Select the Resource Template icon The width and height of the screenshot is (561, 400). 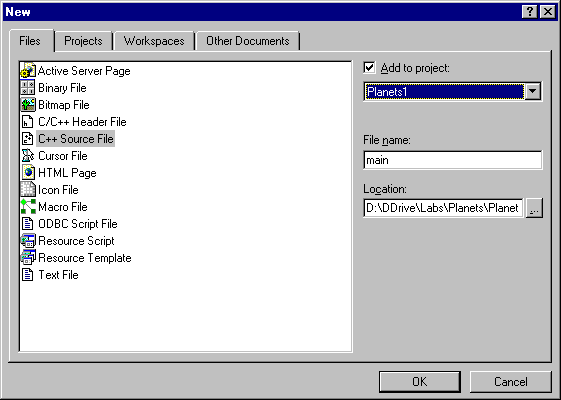coord(28,258)
